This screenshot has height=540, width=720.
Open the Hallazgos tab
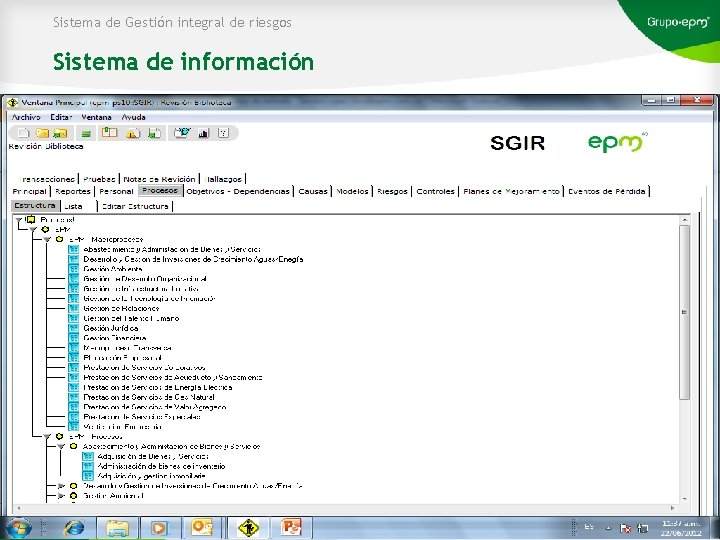click(x=224, y=179)
